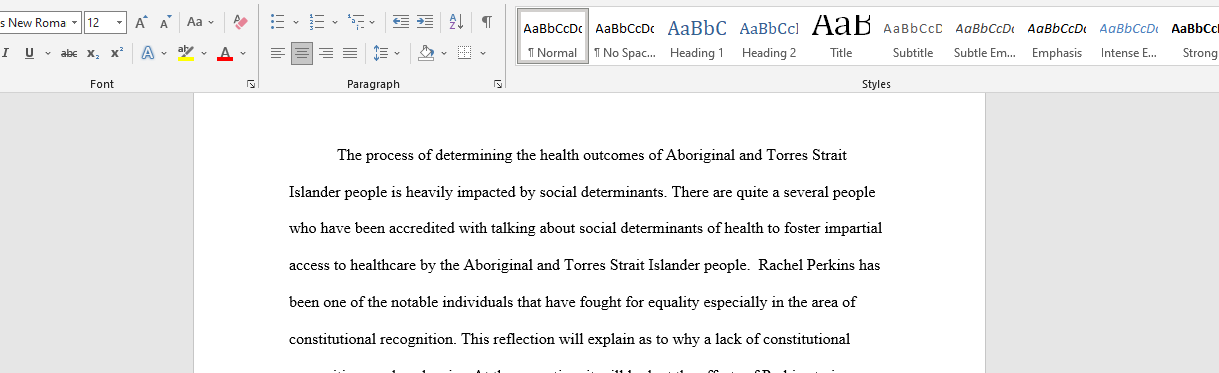This screenshot has height=373, width=1219.
Task: Increase font size with Grow Font
Action: tap(141, 22)
